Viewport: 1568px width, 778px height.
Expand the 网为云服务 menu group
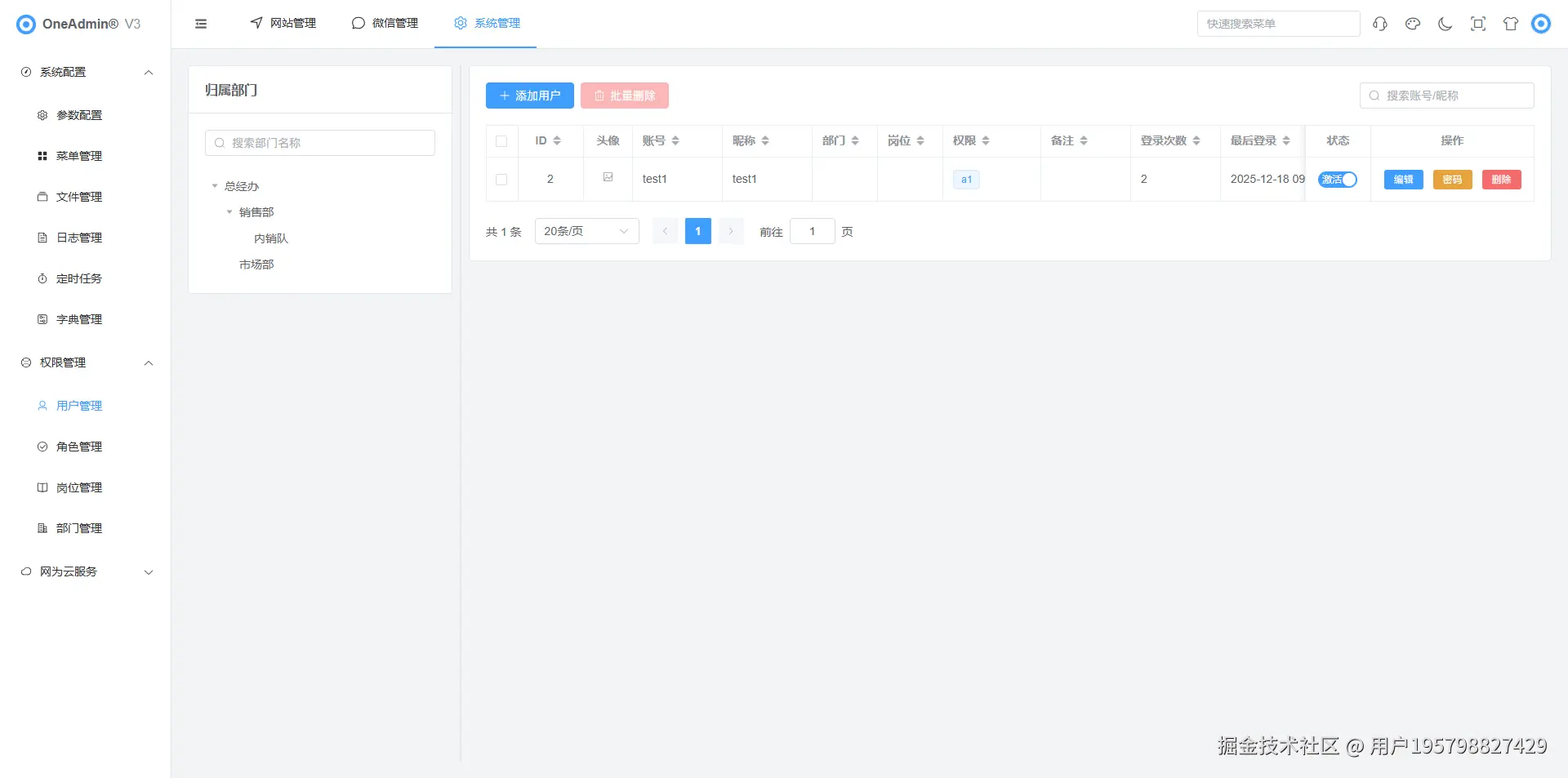tap(149, 571)
